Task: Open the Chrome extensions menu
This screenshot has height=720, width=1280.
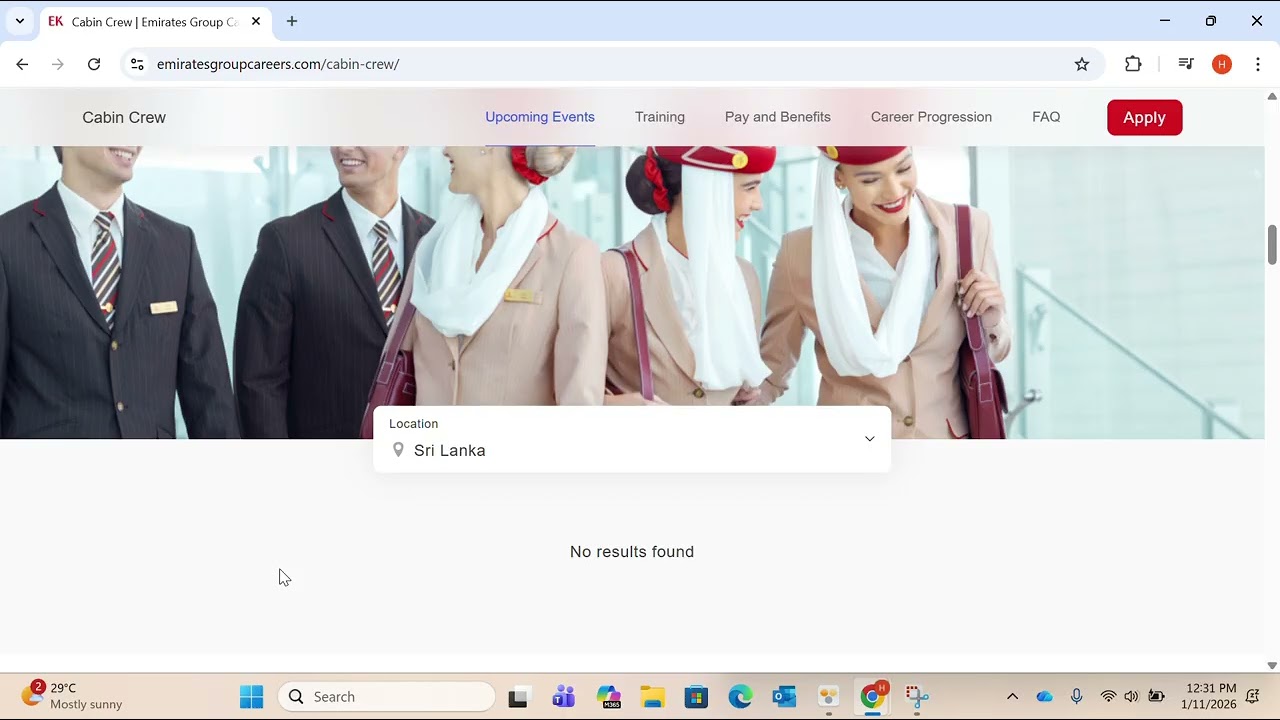Action: click(1133, 64)
